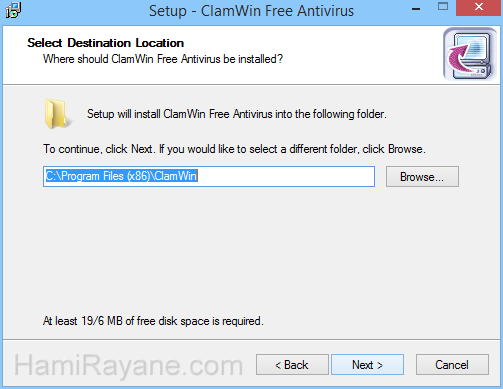503x389 pixels.
Task: Click 'Where should ClamWin Free Antivirus be installed?' text
Action: 163,59
